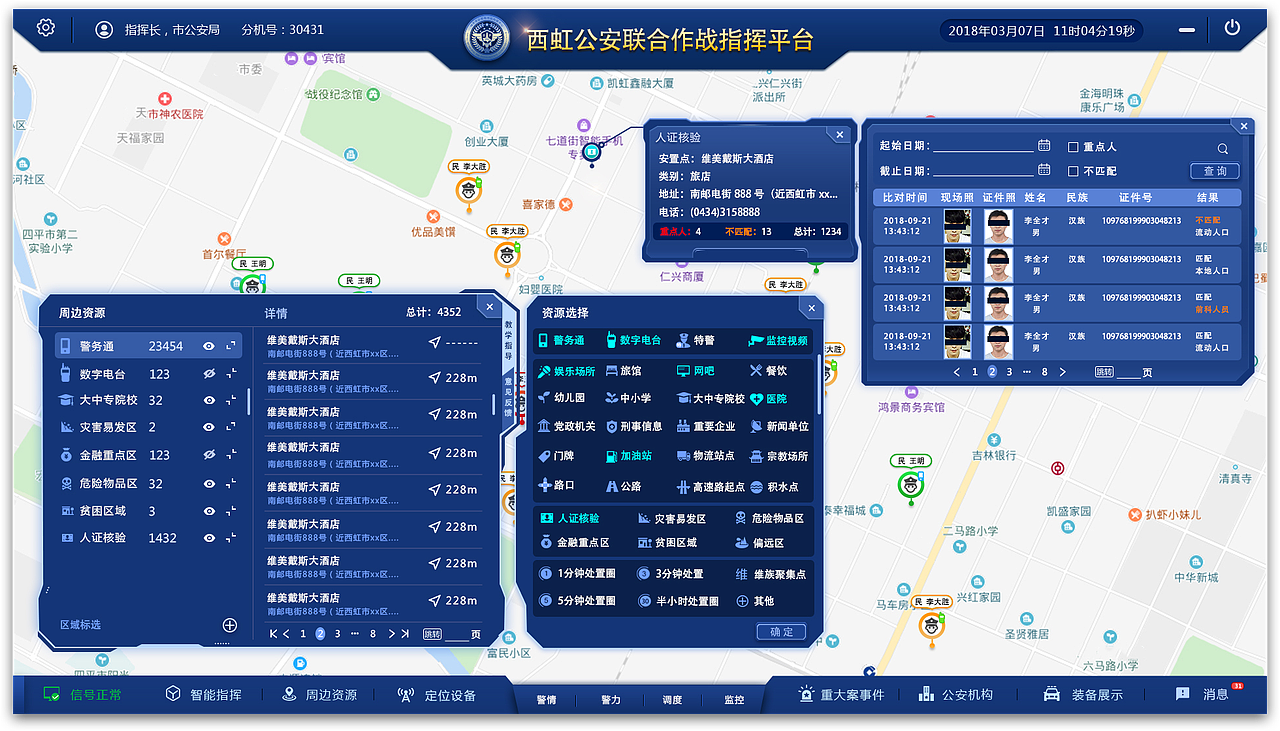This screenshot has height=731, width=1280.
Task: Enable the 不匹配 filter checkbox
Action: [x=1074, y=171]
